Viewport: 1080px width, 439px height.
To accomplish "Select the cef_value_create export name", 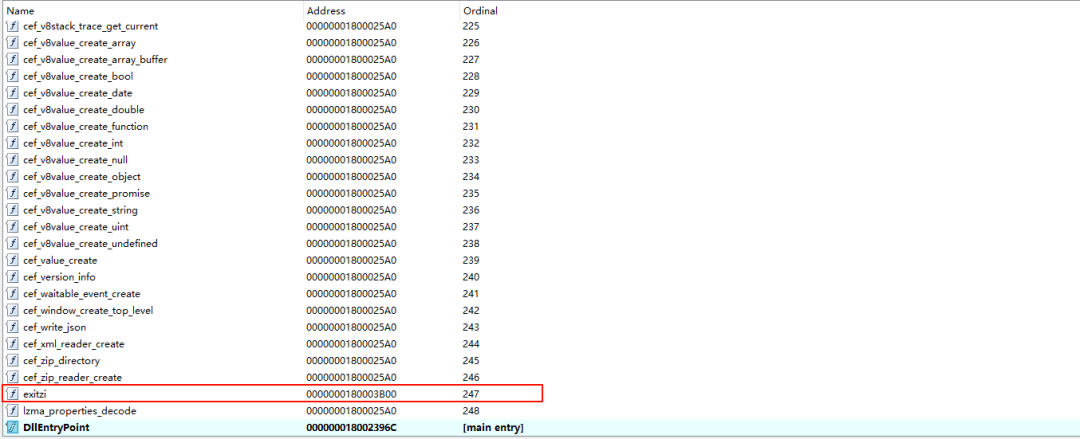I will tap(61, 261).
